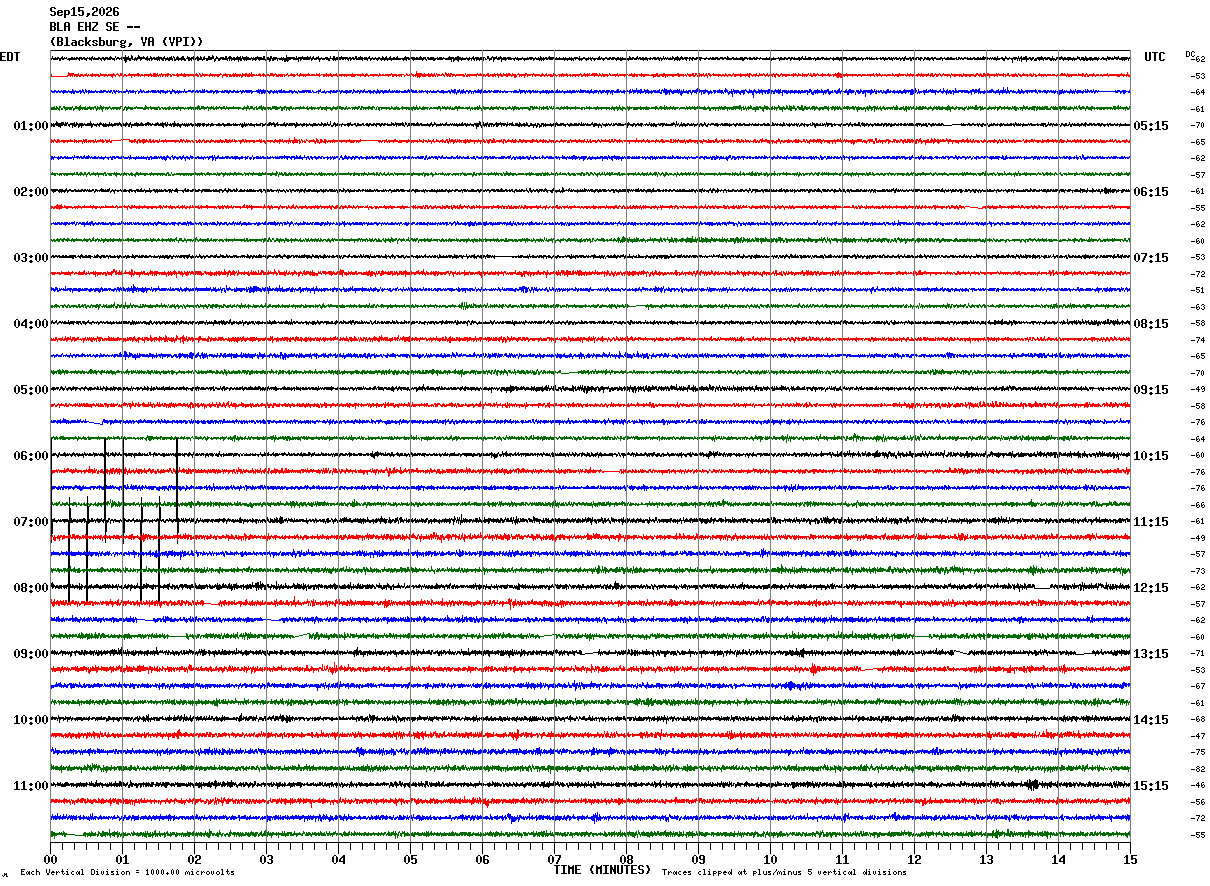
Task: Click the UTC timezone label
Action: (1155, 57)
